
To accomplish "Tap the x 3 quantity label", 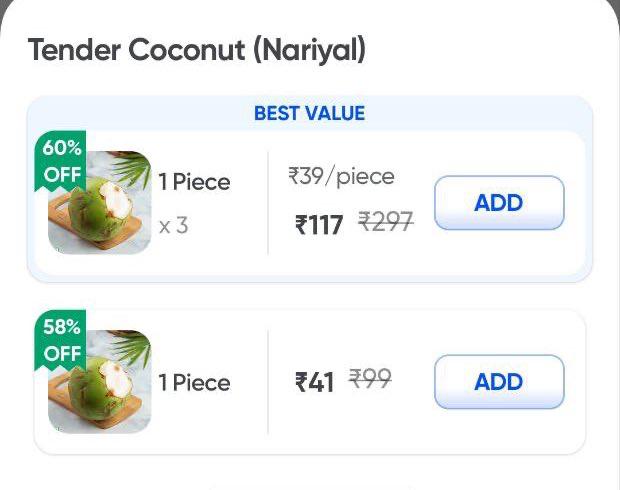I will pyautogui.click(x=174, y=225).
